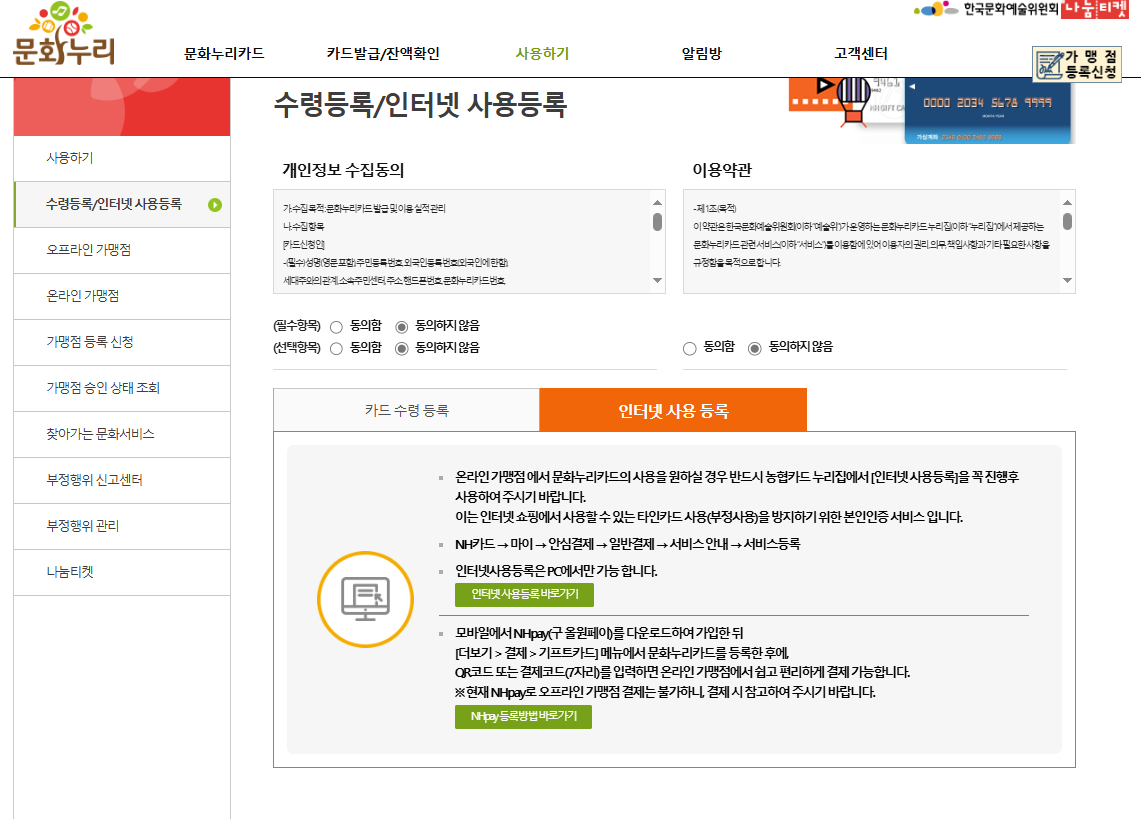Click the 문화누리 logo
The height and width of the screenshot is (819, 1141).
[64, 36]
